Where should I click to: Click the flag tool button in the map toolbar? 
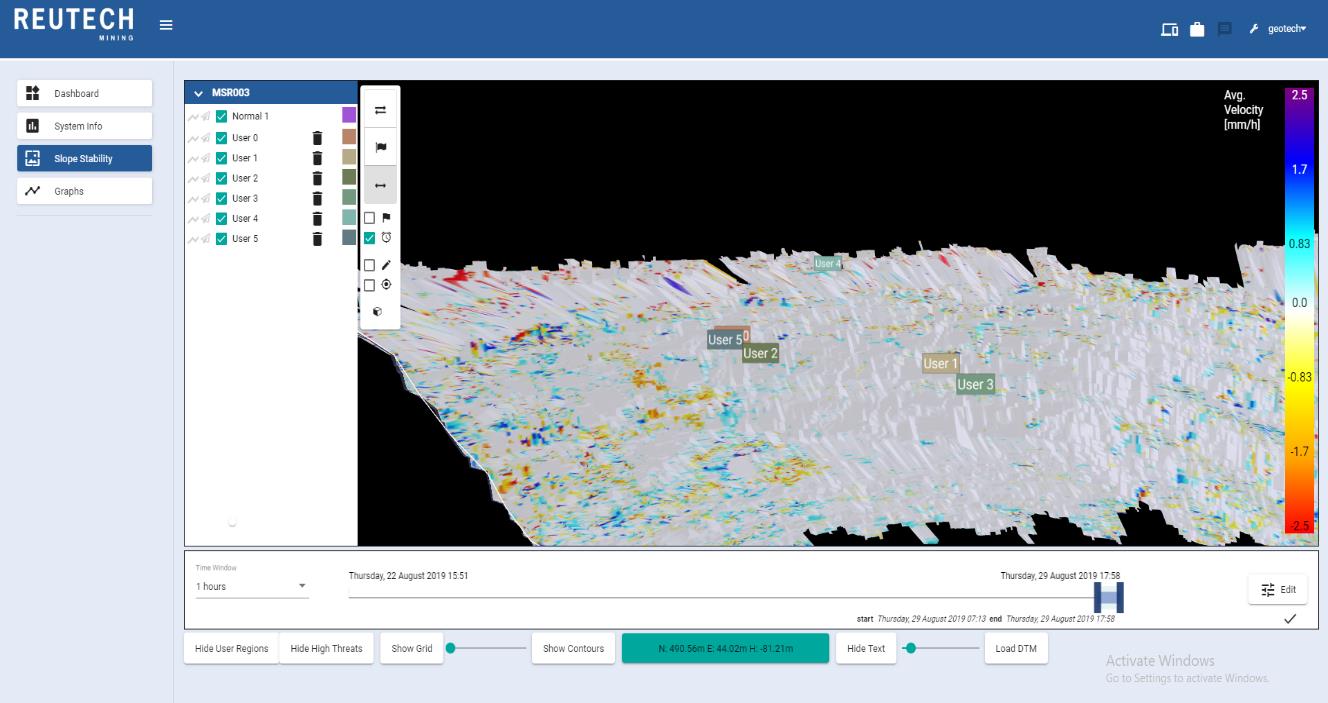click(x=380, y=147)
